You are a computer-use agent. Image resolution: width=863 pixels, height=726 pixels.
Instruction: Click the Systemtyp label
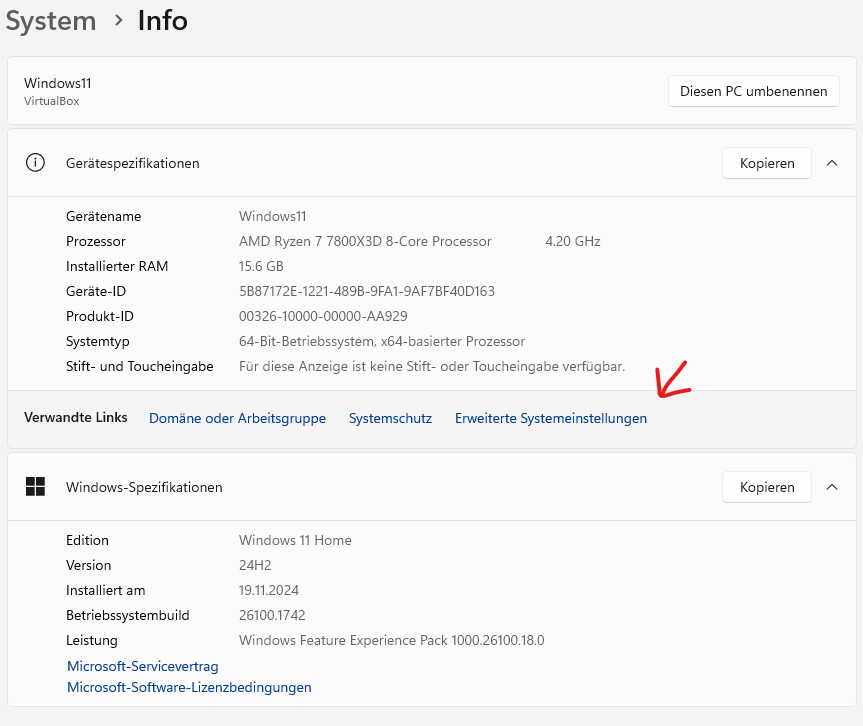pos(97,341)
